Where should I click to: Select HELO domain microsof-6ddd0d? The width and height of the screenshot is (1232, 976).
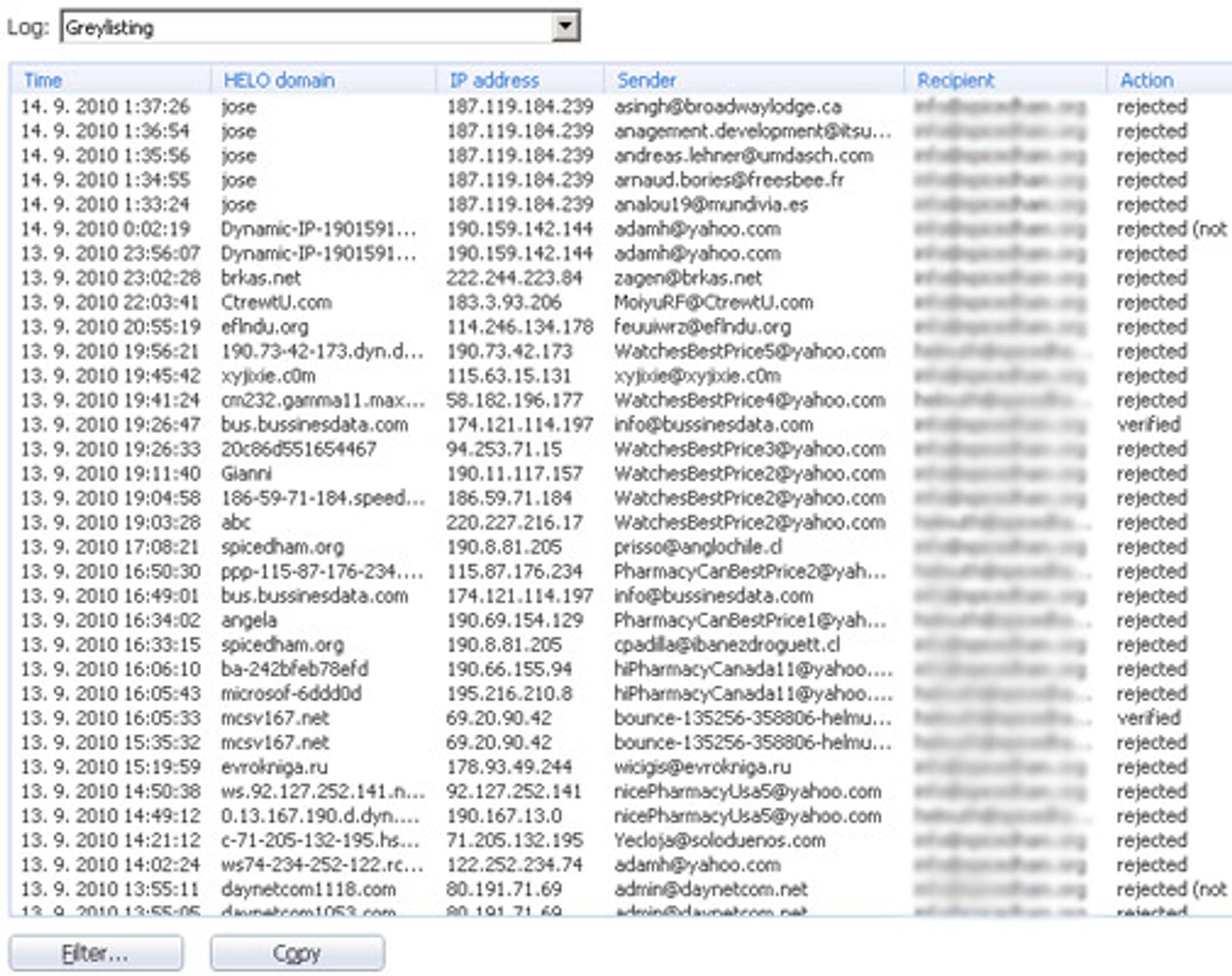291,693
